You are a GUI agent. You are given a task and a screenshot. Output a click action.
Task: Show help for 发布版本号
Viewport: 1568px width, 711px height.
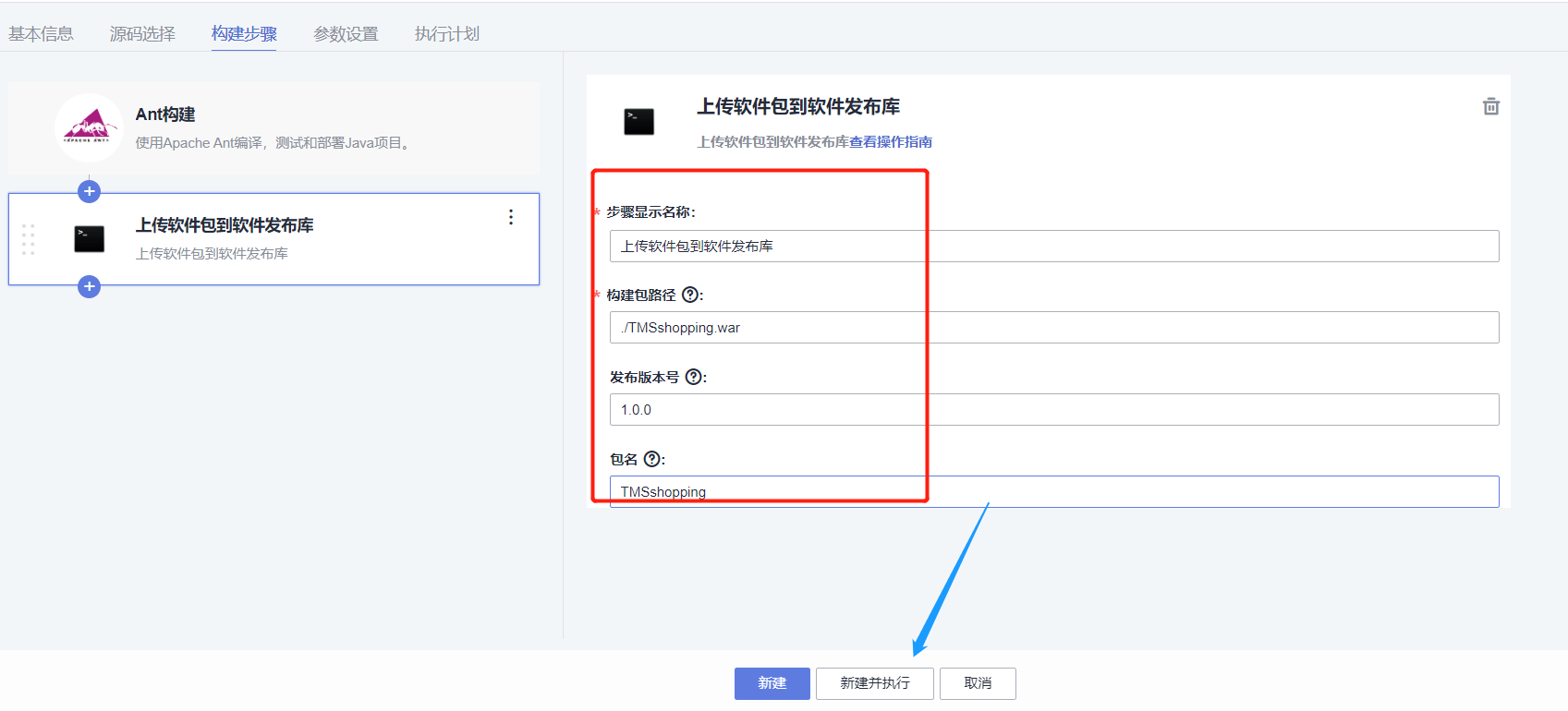click(x=694, y=377)
